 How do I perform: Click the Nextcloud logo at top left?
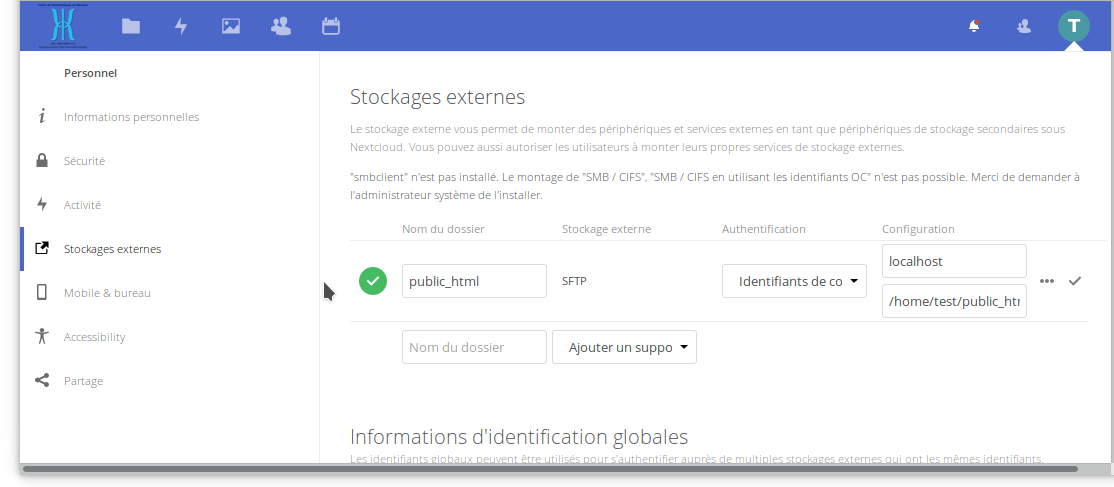point(62,27)
